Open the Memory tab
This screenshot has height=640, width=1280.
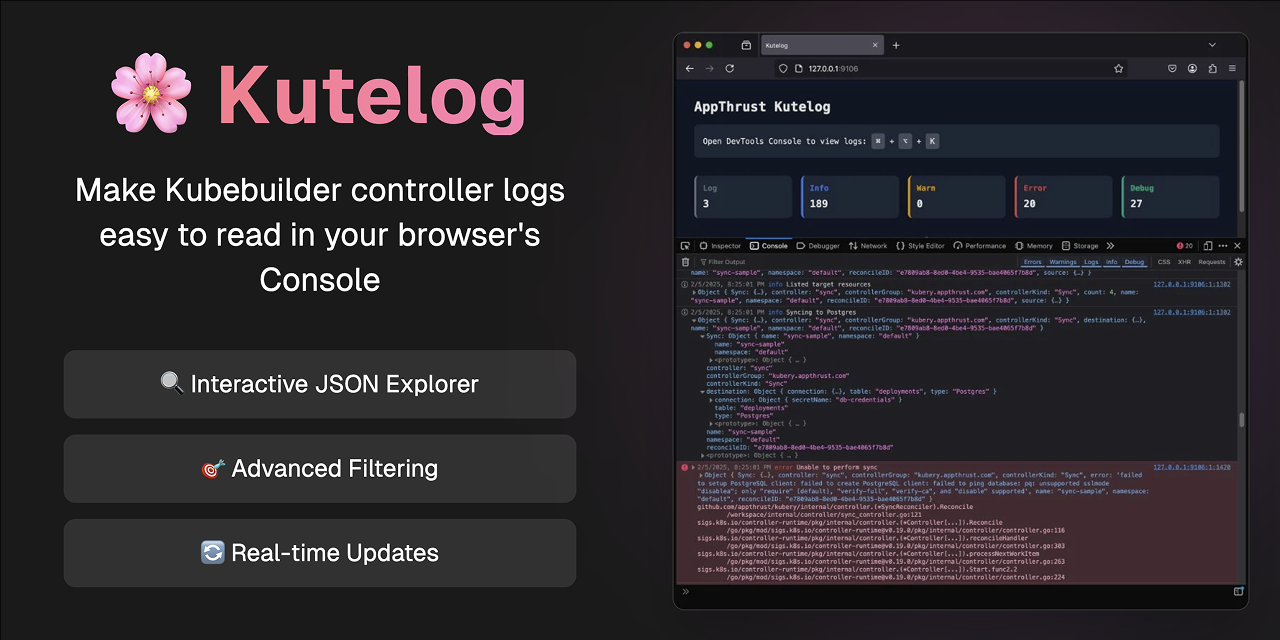[x=1034, y=246]
